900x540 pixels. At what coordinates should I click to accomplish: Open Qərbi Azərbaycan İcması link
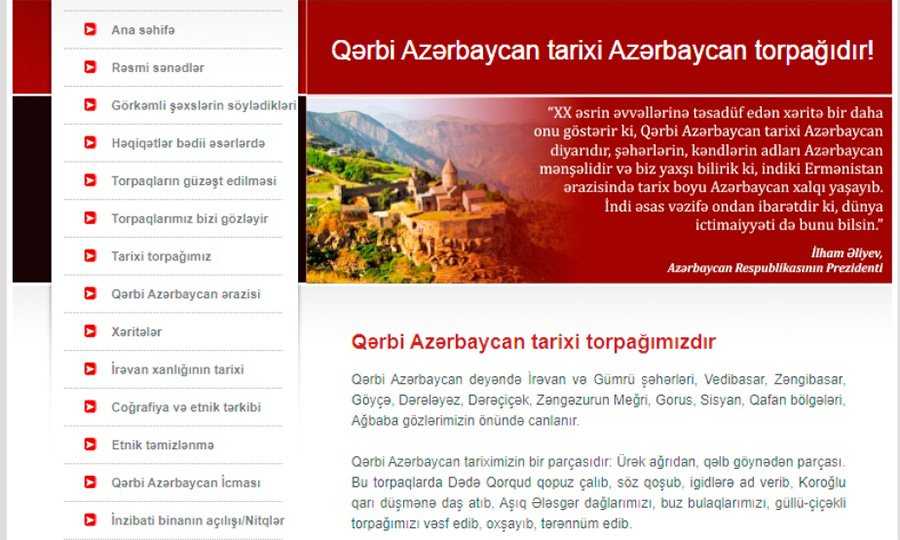click(186, 483)
